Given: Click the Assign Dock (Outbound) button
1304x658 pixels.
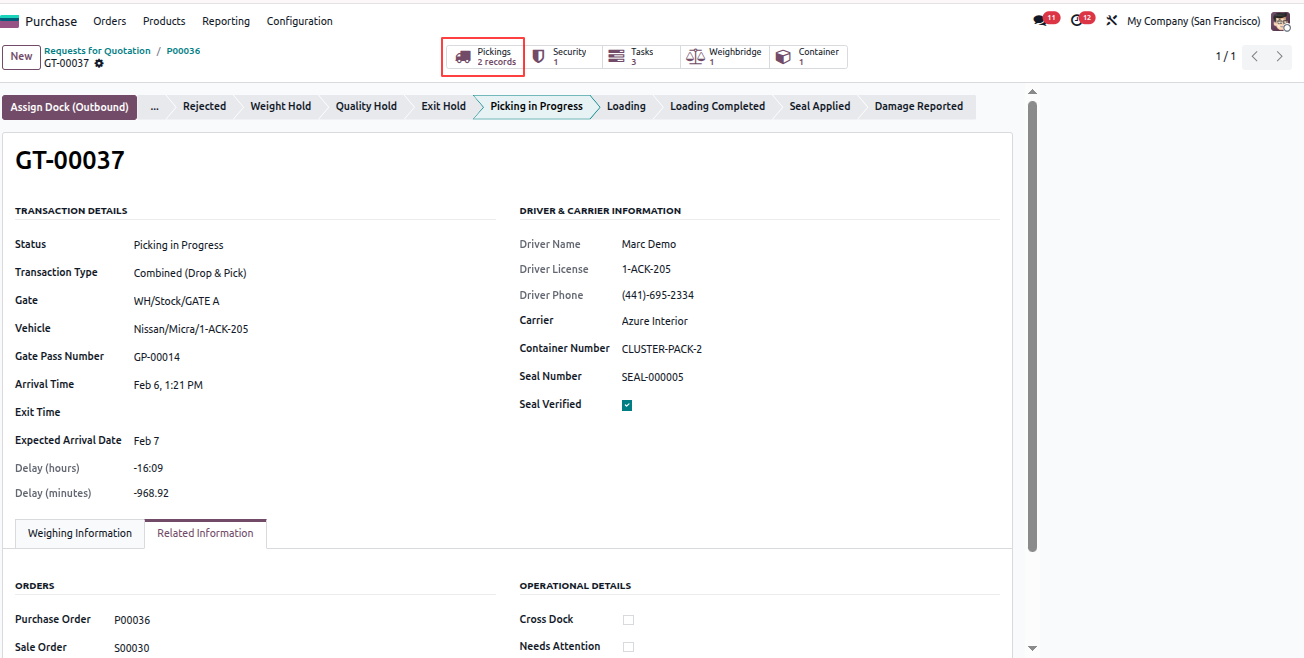Looking at the screenshot, I should tap(70, 107).
